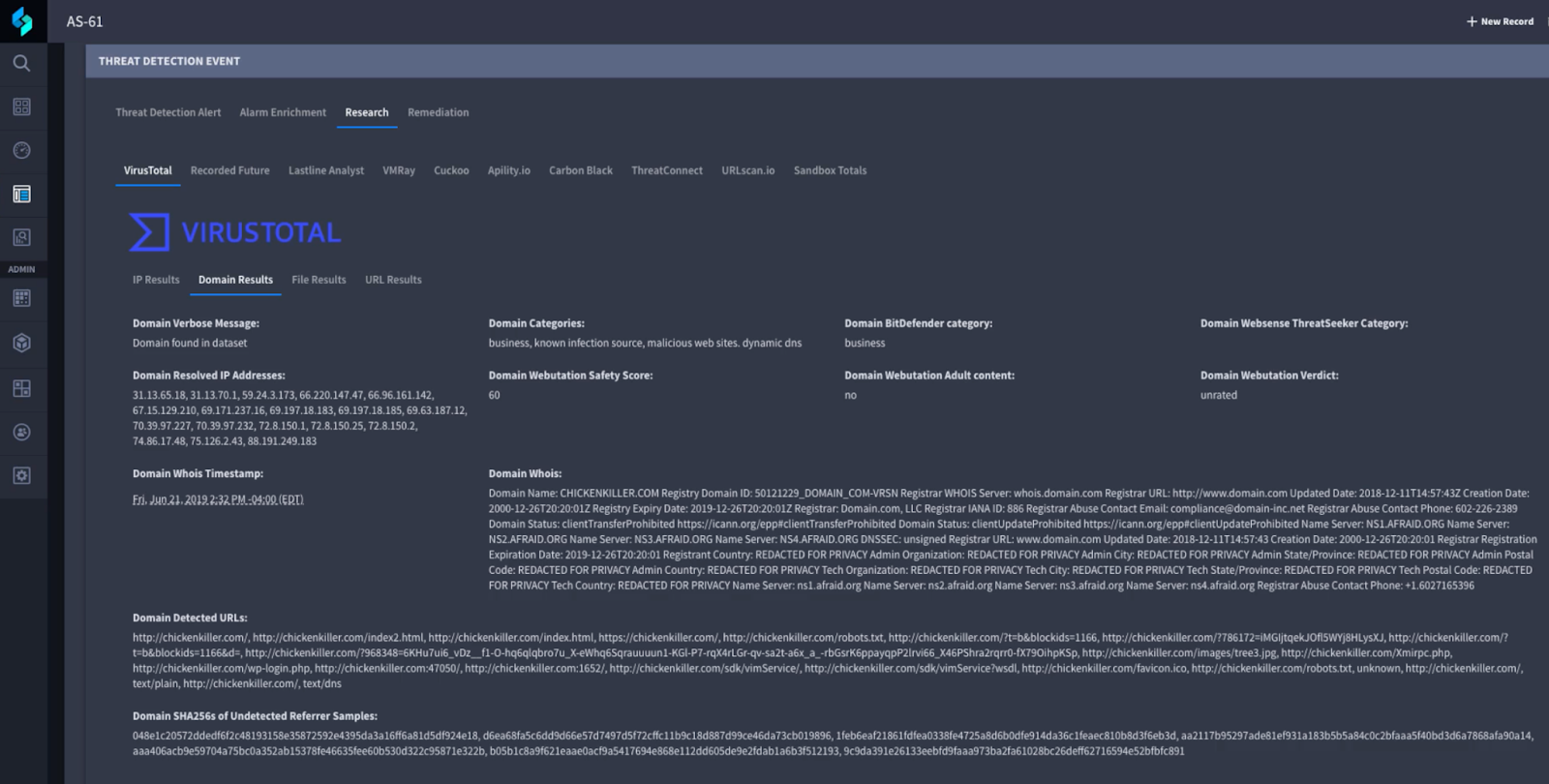This screenshot has height=784, width=1549.
Task: Open the Carbon Black tab
Action: pyautogui.click(x=581, y=170)
